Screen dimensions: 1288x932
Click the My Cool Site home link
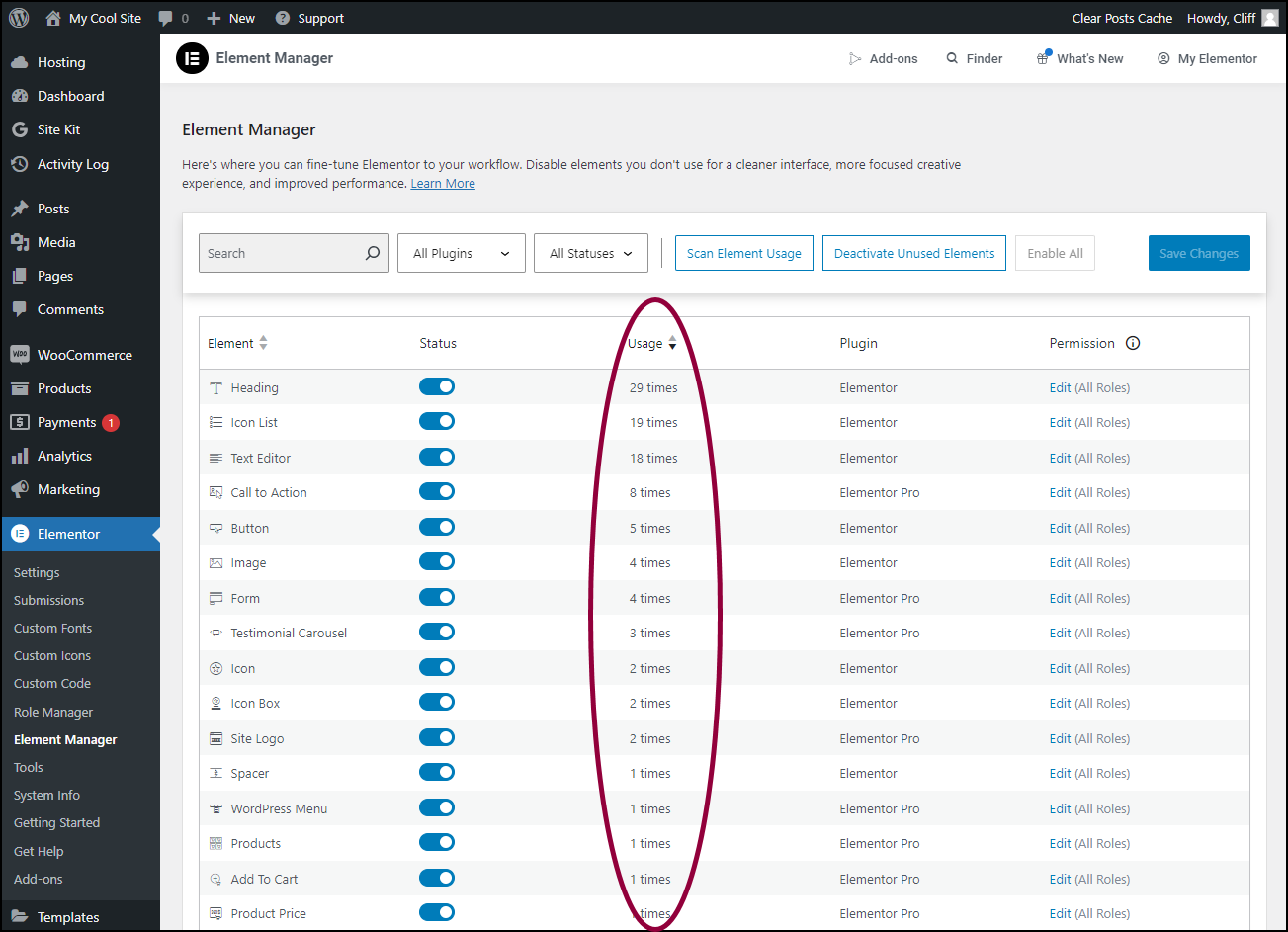pos(93,18)
